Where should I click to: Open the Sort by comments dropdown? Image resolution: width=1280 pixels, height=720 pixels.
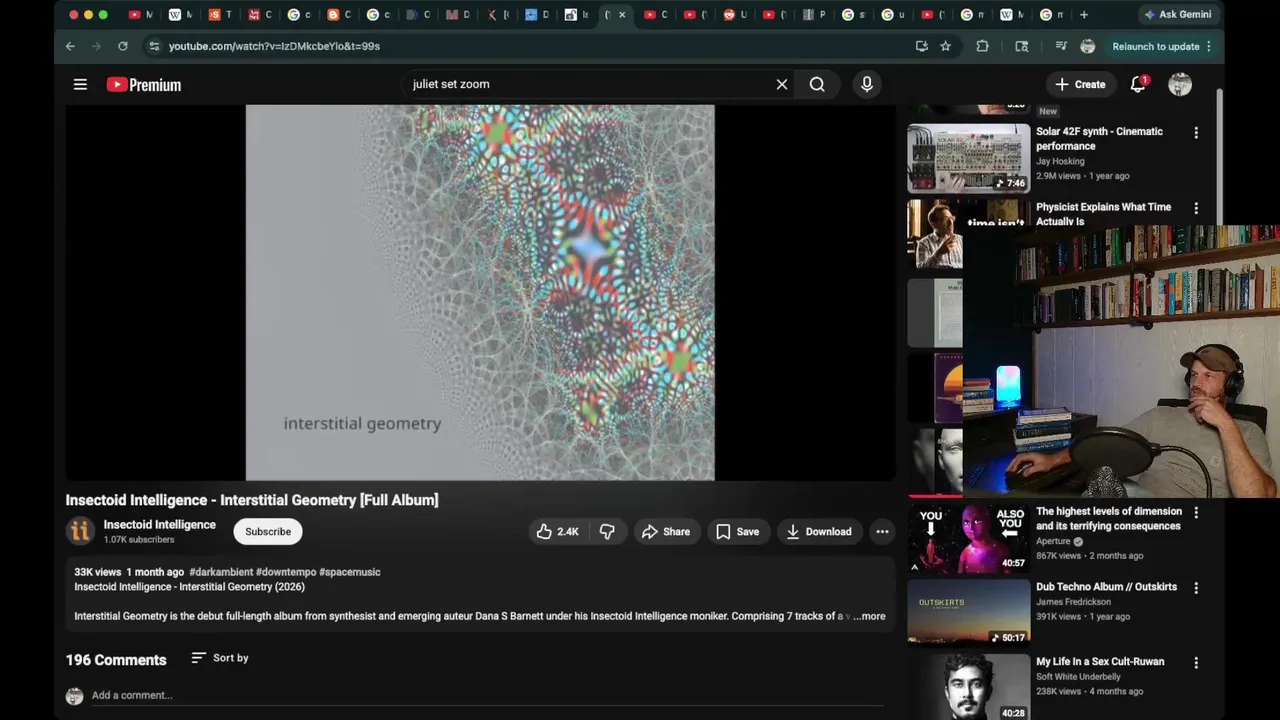pyautogui.click(x=220, y=658)
